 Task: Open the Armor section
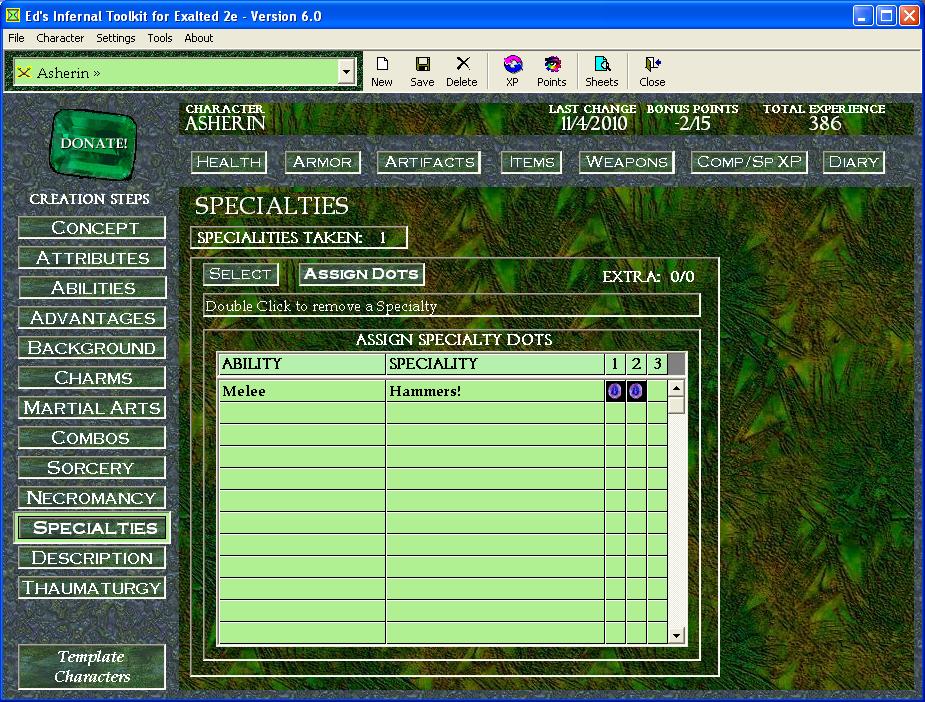point(323,162)
